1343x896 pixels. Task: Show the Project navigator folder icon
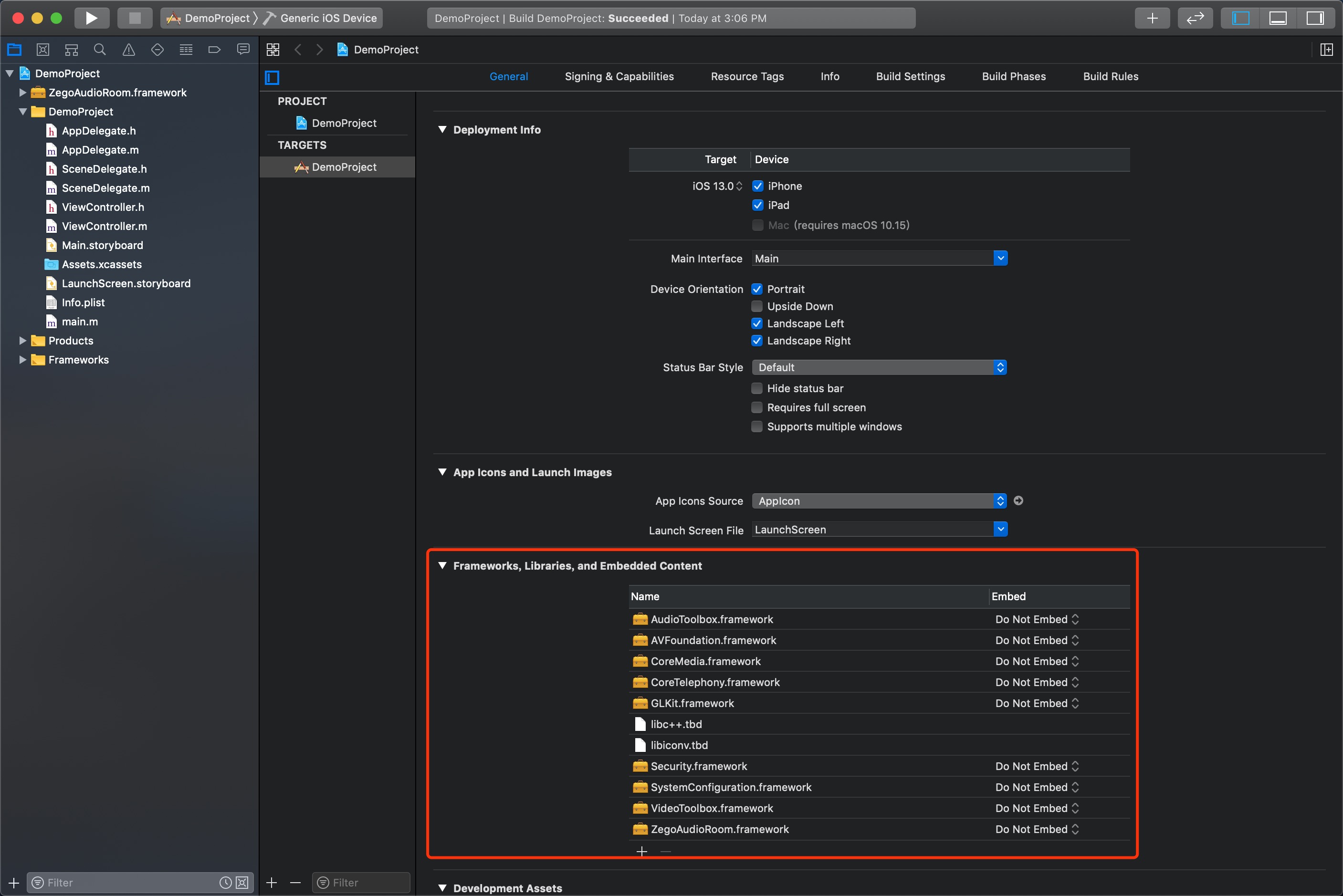click(x=14, y=50)
